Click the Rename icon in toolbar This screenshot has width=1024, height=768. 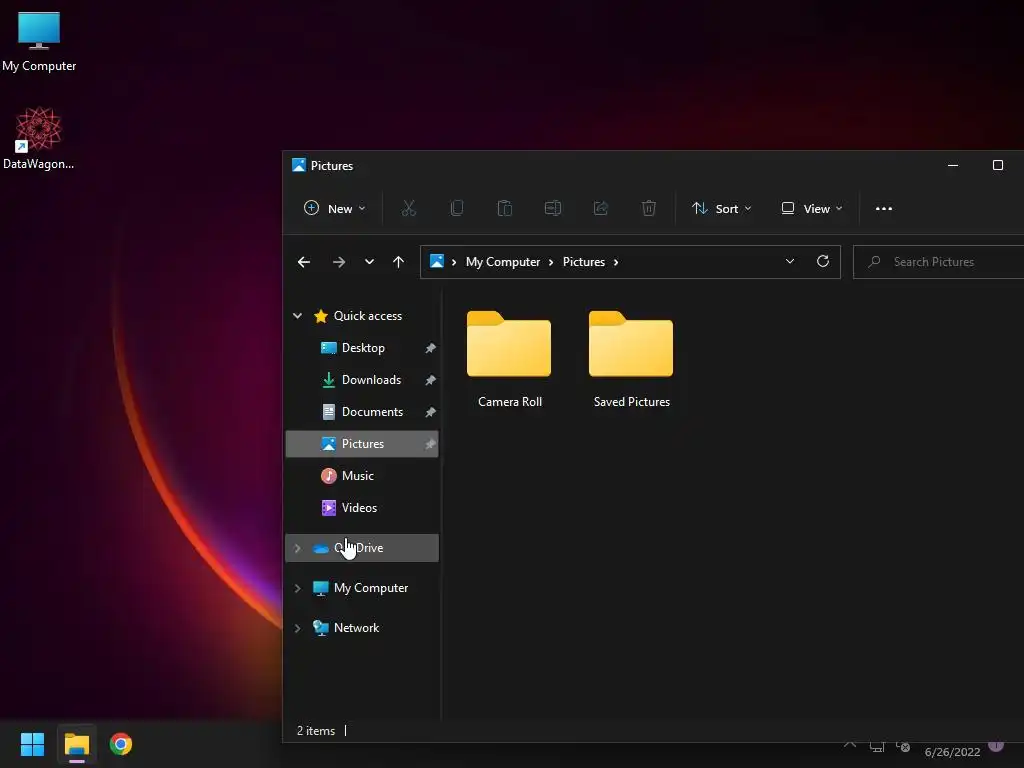(553, 208)
